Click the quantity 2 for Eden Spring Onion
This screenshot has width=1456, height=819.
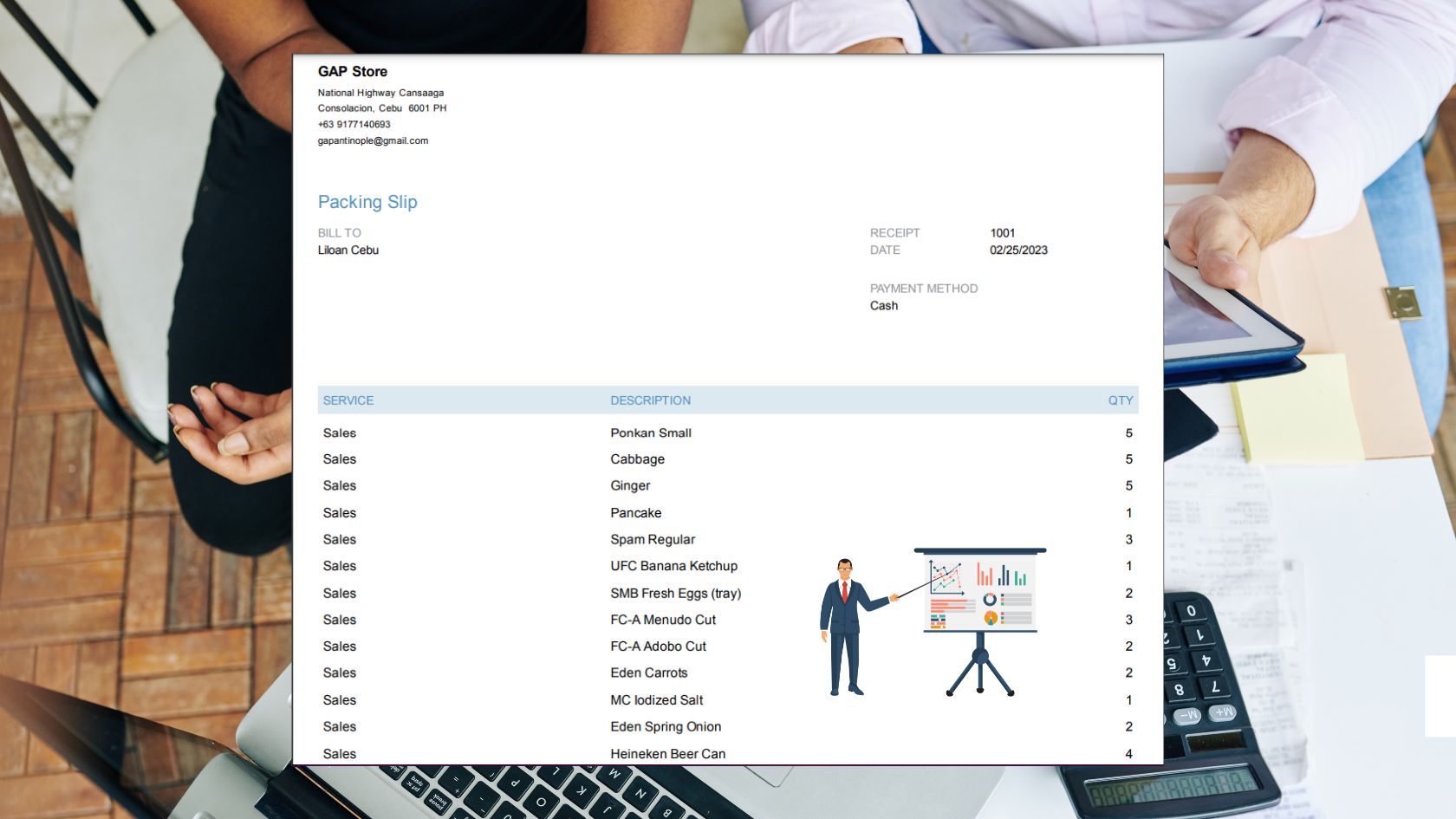1128,726
